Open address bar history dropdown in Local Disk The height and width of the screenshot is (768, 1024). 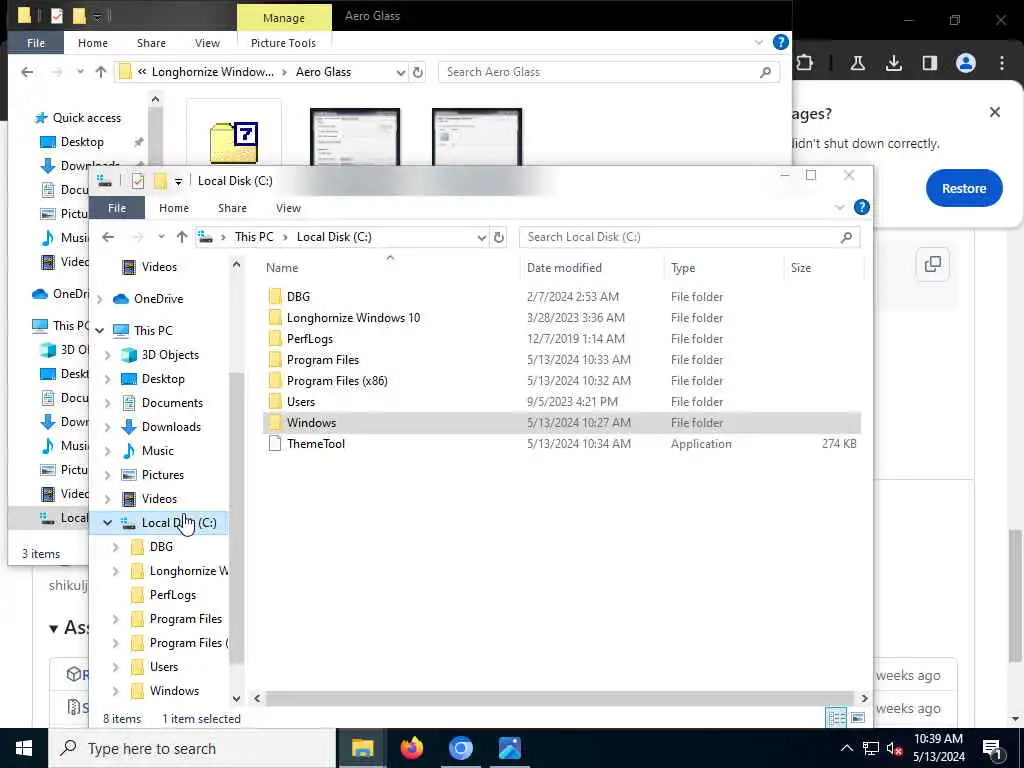click(x=481, y=238)
